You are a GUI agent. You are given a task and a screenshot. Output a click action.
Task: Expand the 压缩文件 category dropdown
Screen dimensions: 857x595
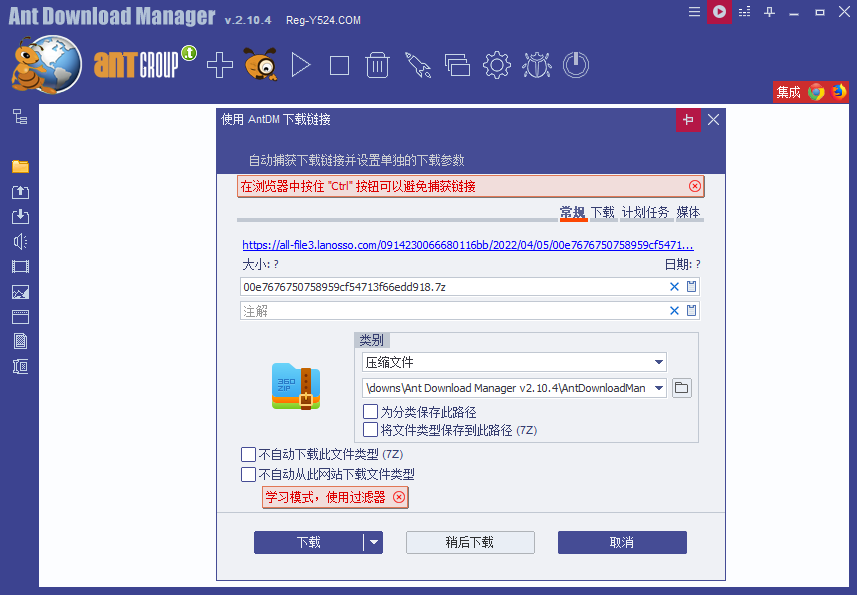pyautogui.click(x=659, y=362)
